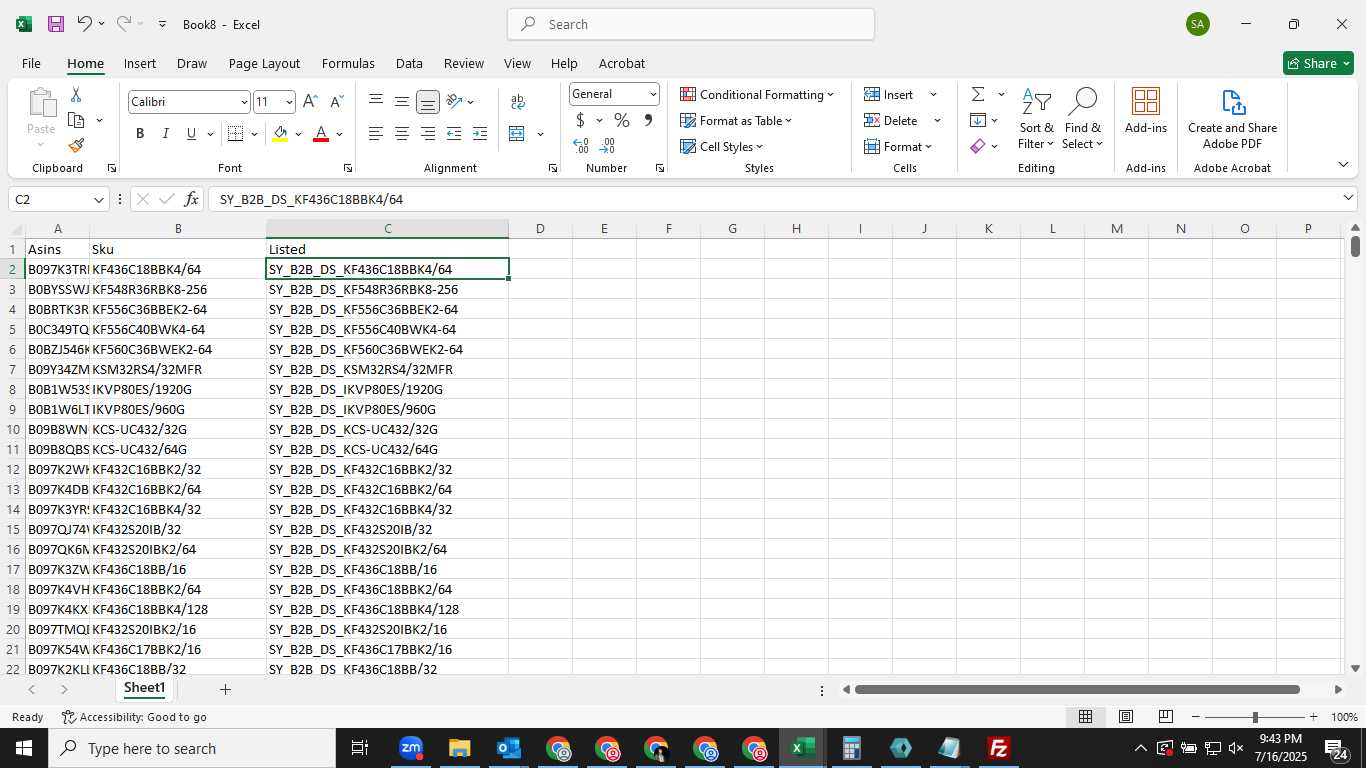Click the Copy icon in Clipboard group
Viewport: 1366px width, 768px height.
(76, 120)
